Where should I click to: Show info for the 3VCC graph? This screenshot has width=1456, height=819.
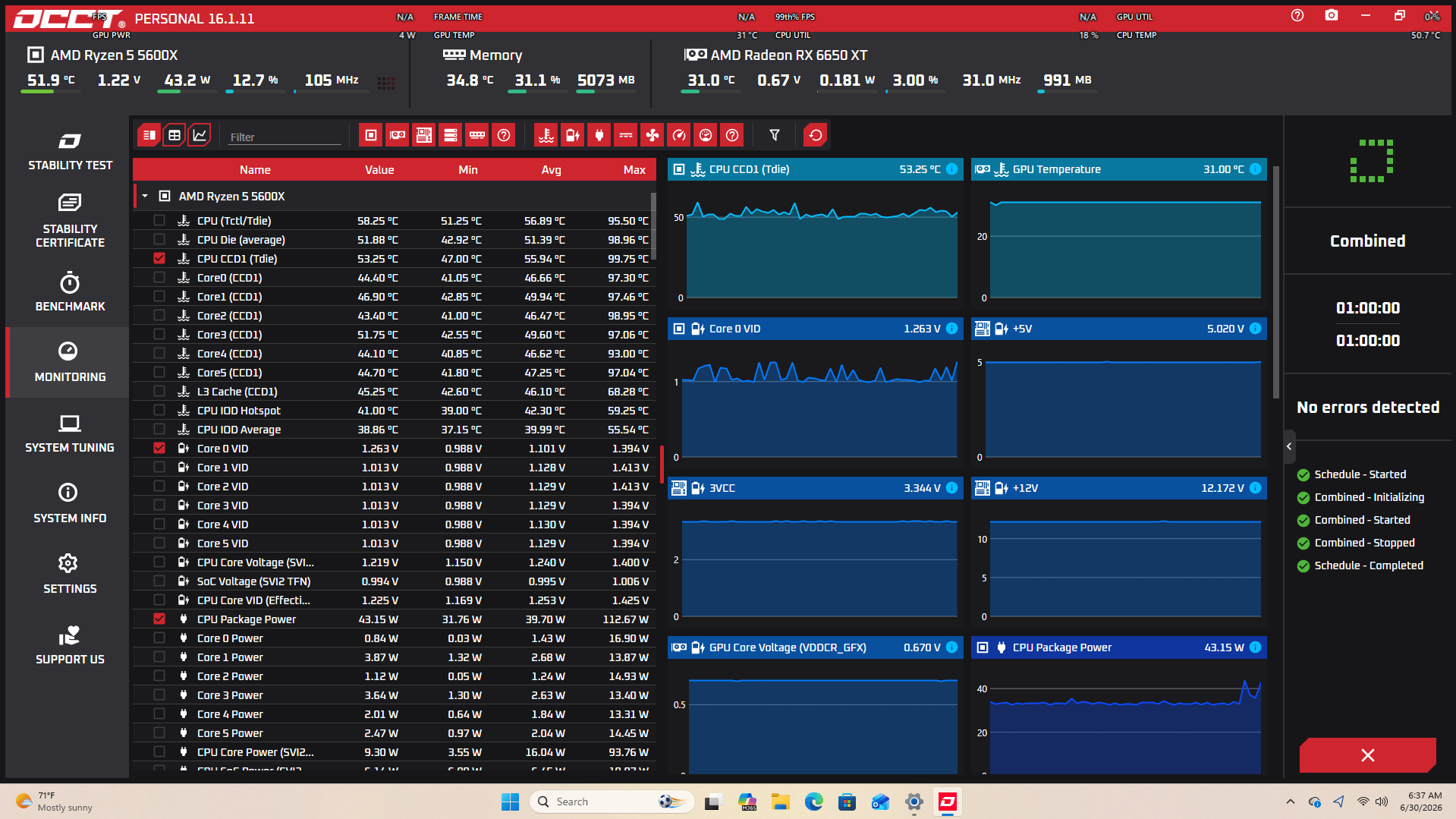click(952, 488)
